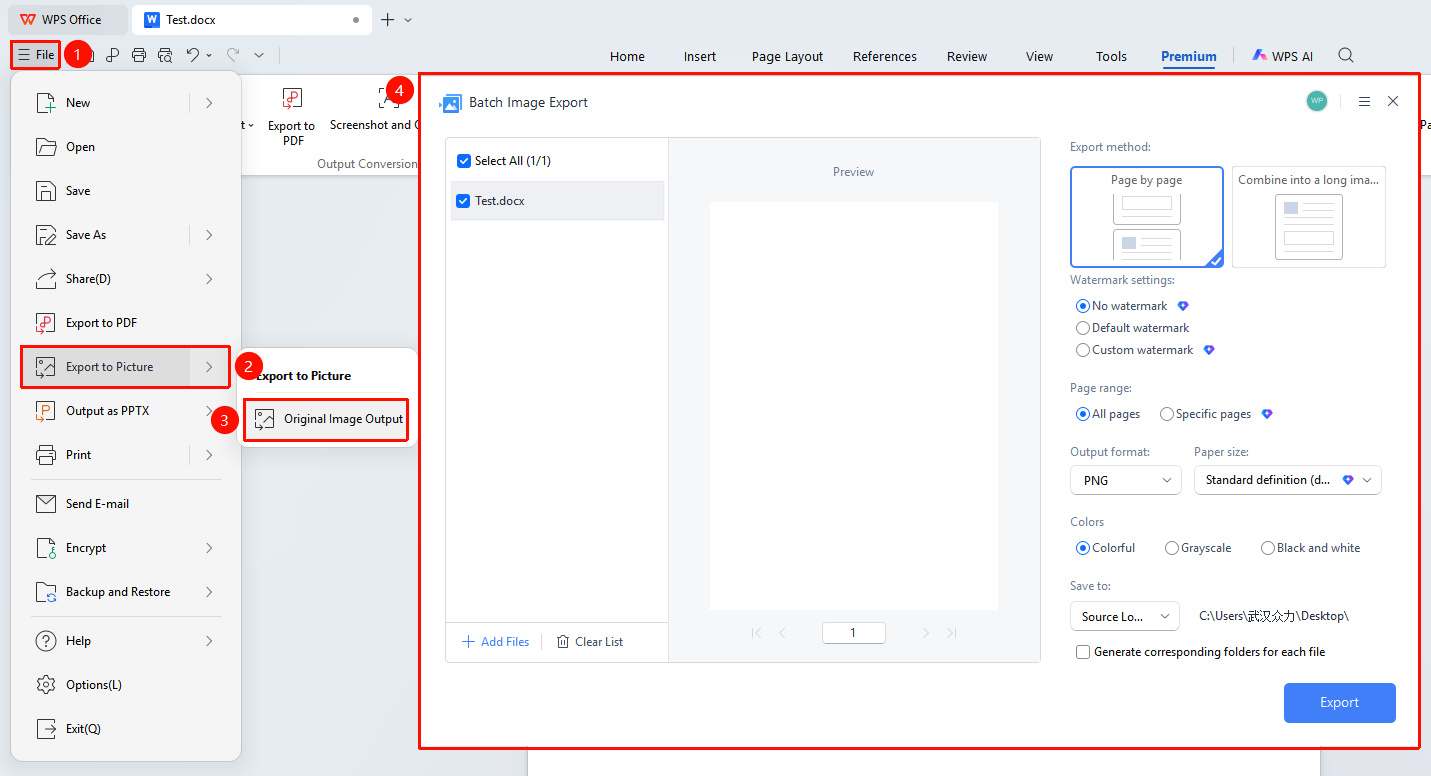Open the PNG output format dropdown
This screenshot has width=1431, height=776.
pyautogui.click(x=1126, y=480)
